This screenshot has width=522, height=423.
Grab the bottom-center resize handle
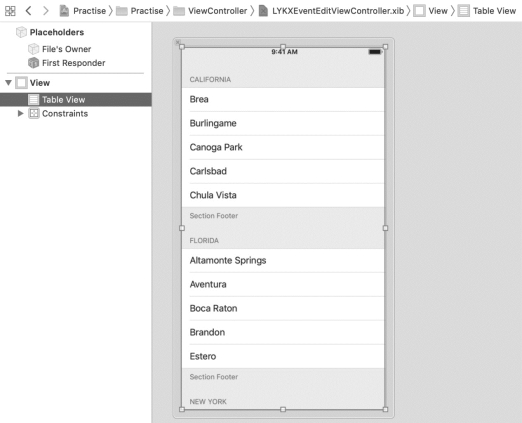click(283, 409)
